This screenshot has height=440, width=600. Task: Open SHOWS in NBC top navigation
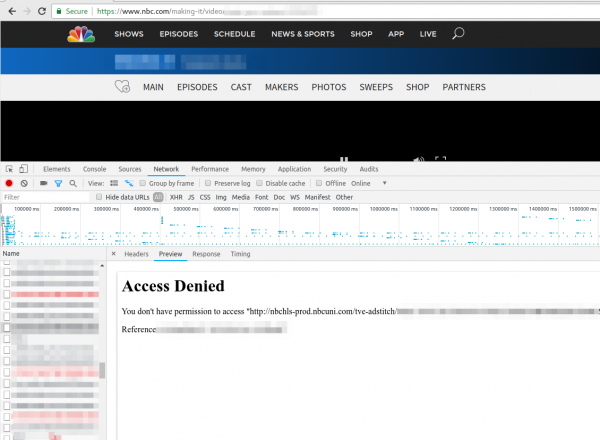point(129,34)
